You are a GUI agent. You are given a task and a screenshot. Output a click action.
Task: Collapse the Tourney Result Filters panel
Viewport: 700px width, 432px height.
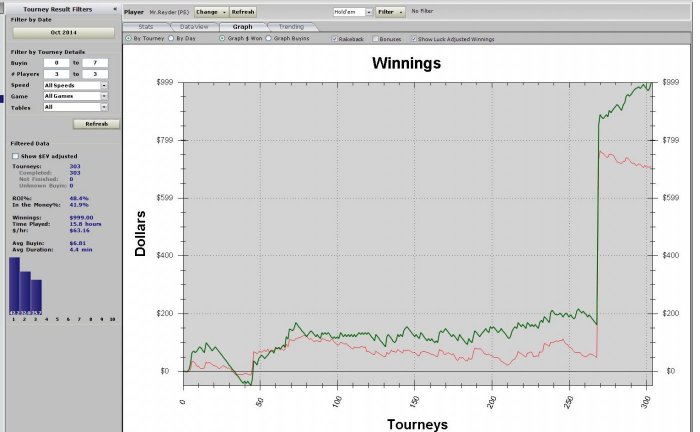coord(115,9)
